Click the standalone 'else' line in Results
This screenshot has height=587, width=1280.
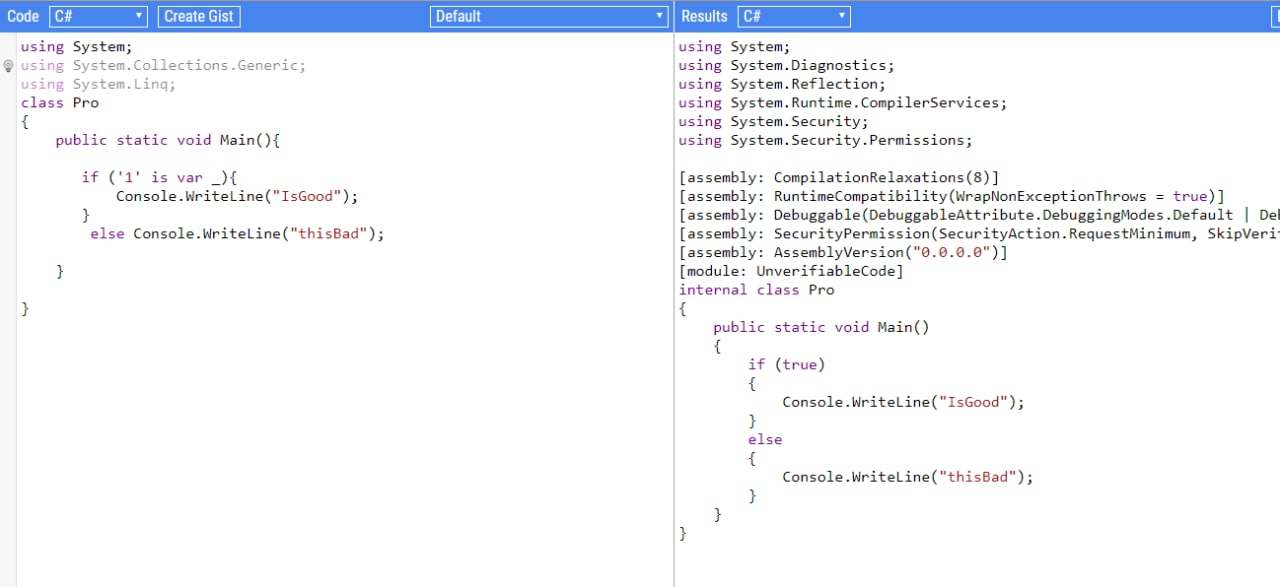[765, 440]
